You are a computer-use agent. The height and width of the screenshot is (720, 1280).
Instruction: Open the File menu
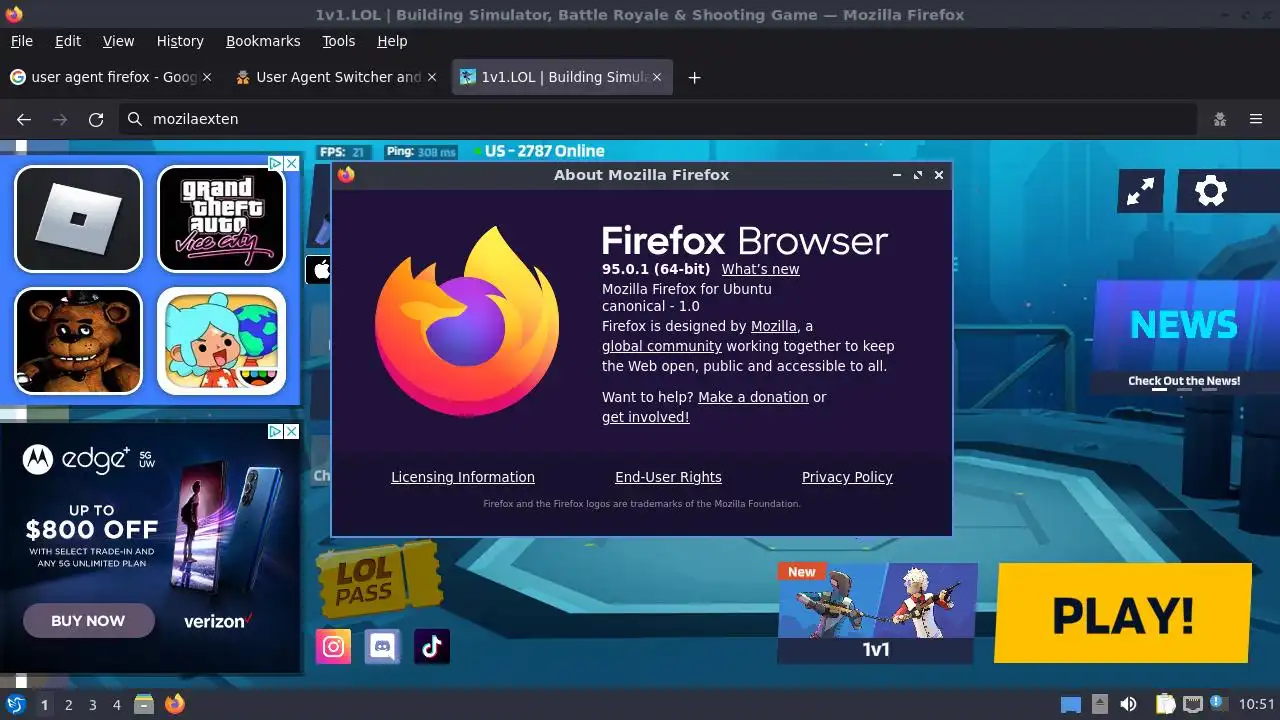tap(21, 41)
